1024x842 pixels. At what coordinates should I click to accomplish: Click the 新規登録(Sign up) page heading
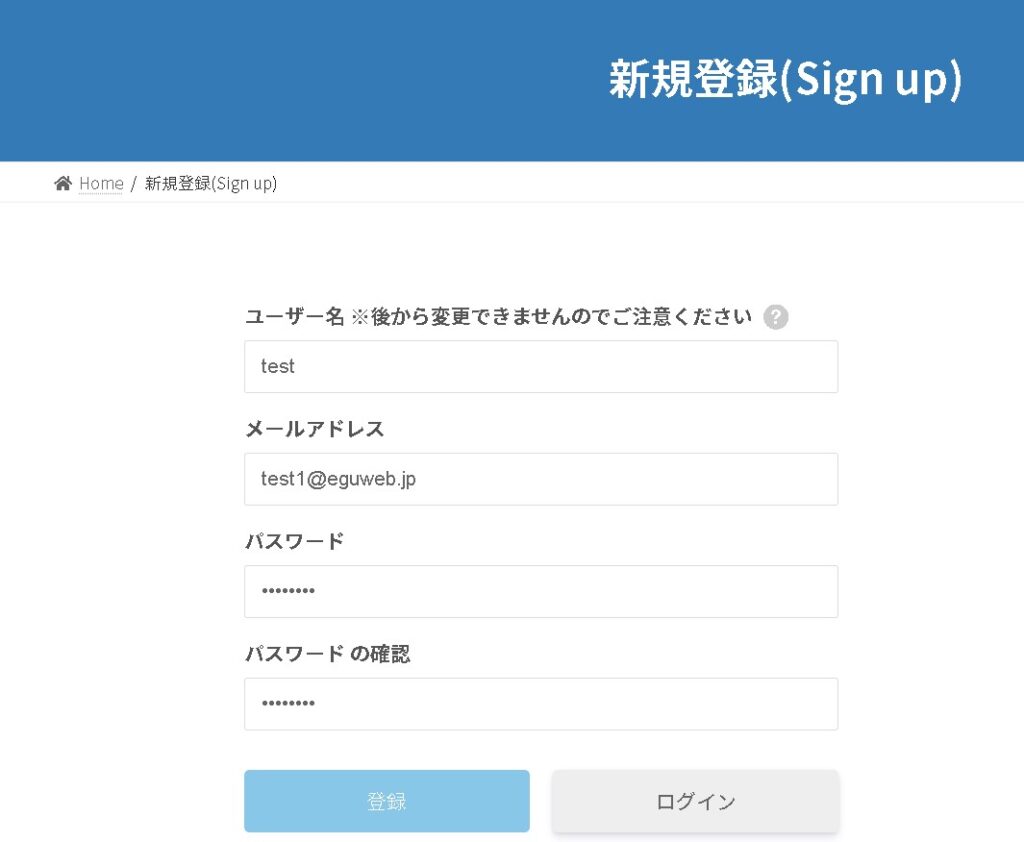pos(785,80)
